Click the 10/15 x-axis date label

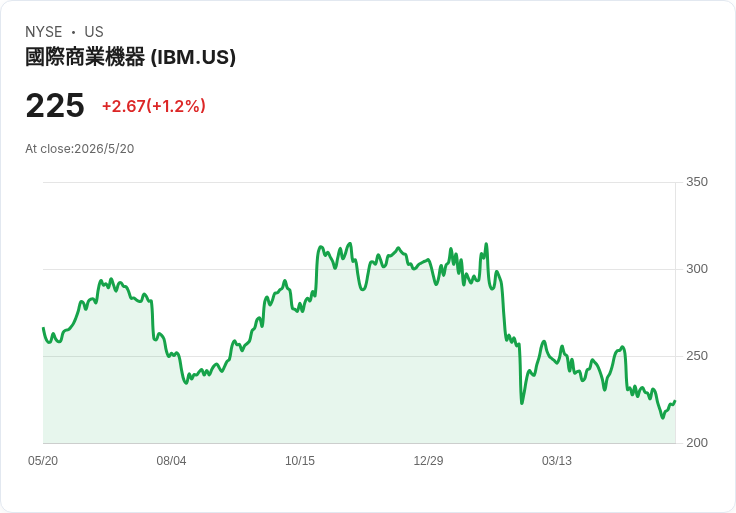tap(300, 461)
